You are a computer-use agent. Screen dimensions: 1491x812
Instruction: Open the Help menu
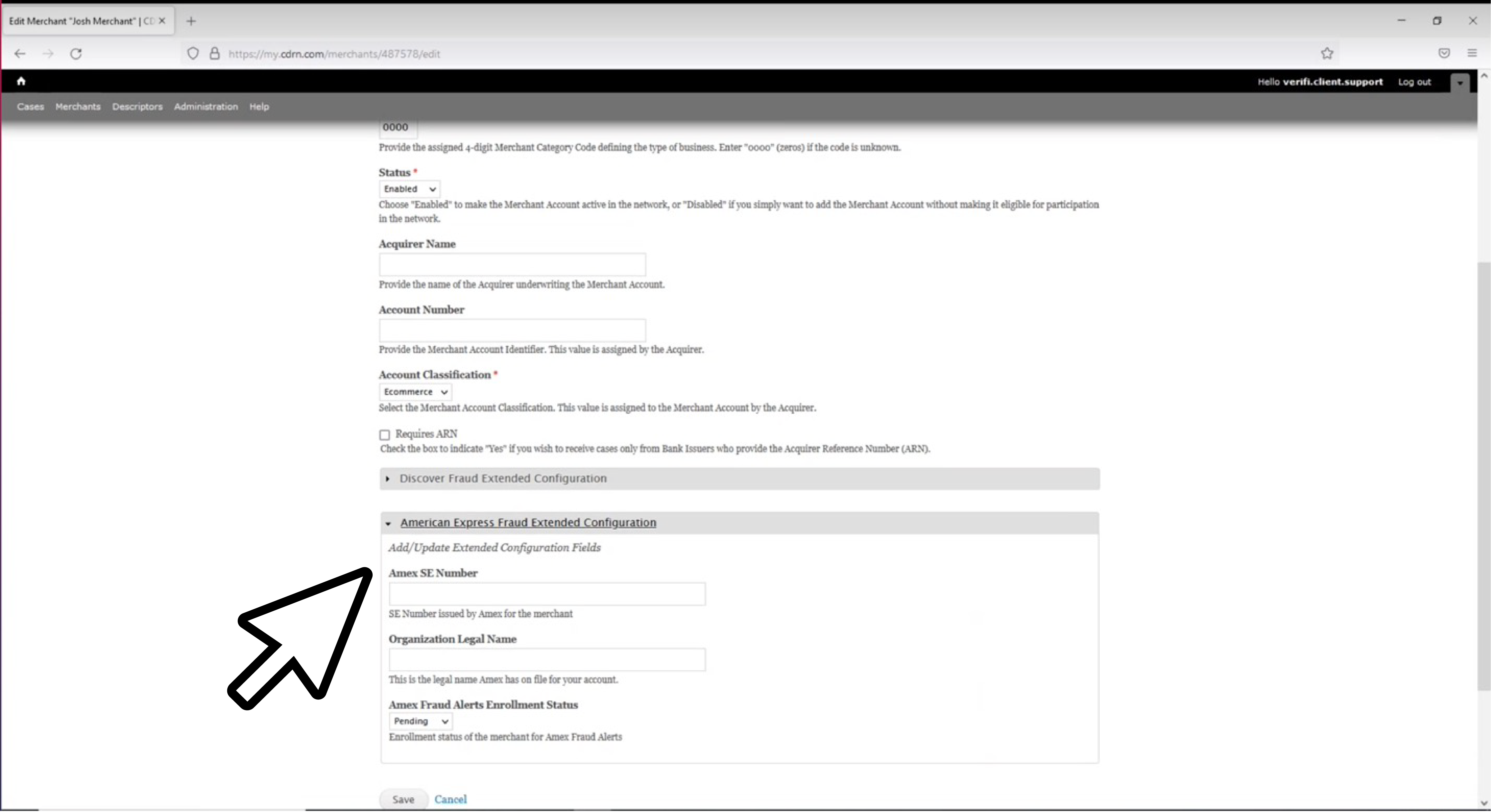[259, 107]
